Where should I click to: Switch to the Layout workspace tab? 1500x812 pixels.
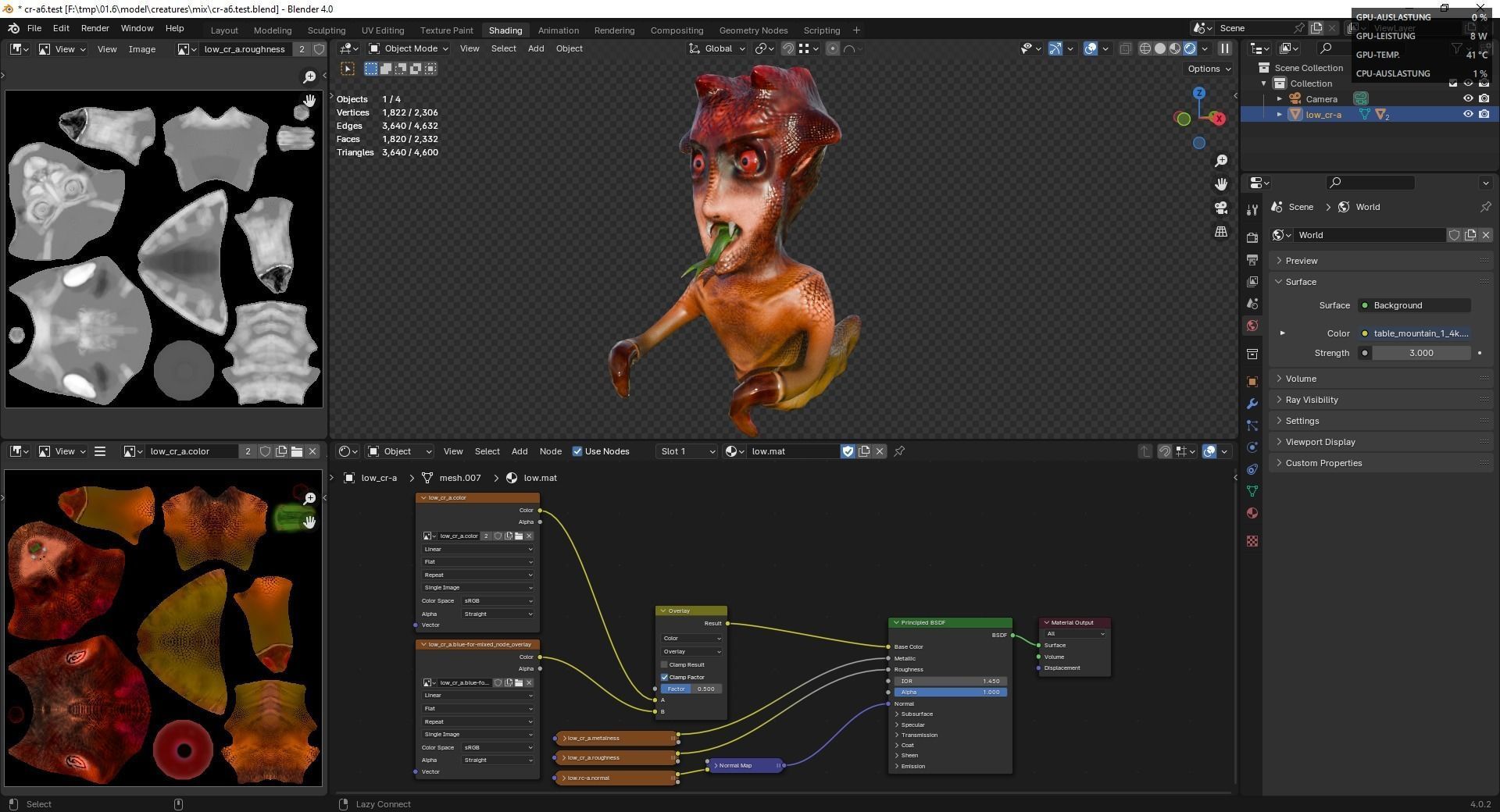pyautogui.click(x=224, y=30)
